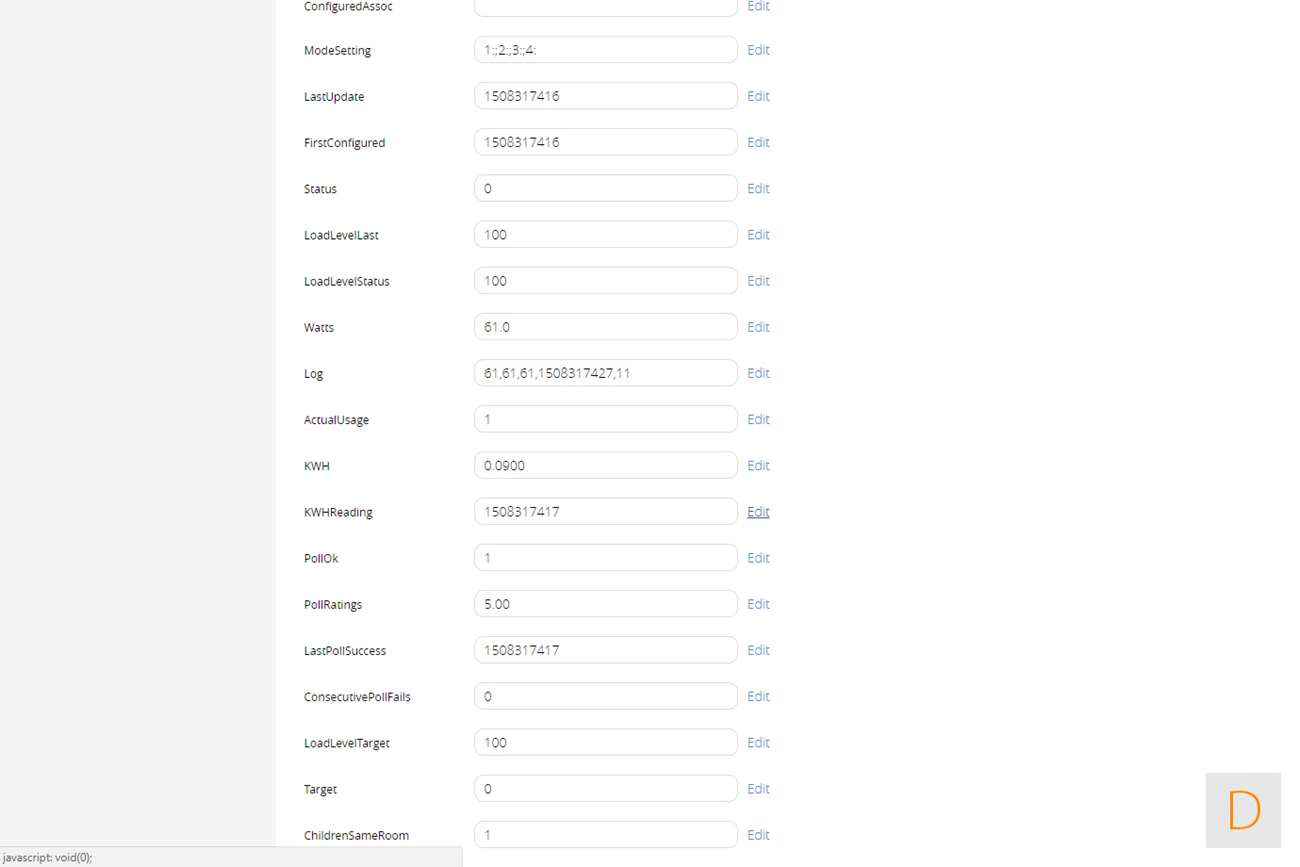Edit the LoadLevelLast value
The width and height of the screenshot is (1300, 867).
coord(758,234)
